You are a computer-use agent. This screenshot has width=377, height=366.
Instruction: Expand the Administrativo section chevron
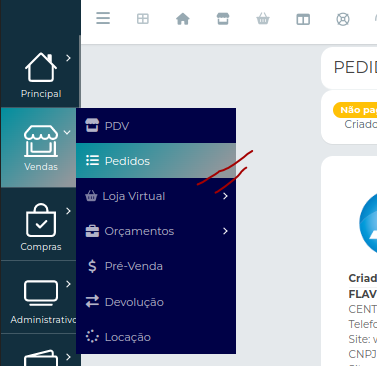(x=68, y=284)
